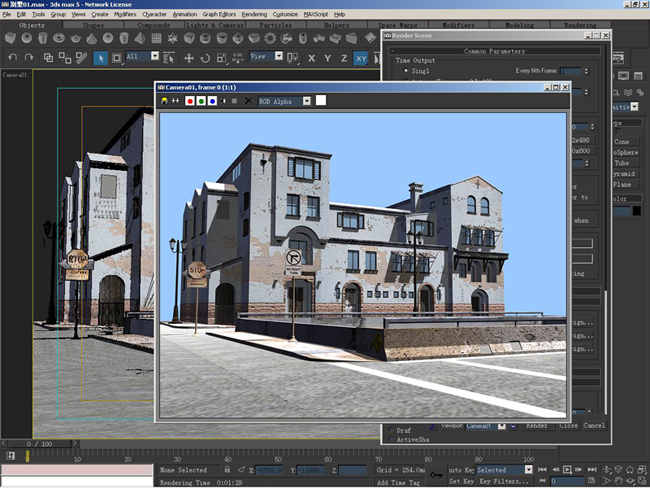Restrict transform to X axis
Screen dimensions: 650x488
311,58
